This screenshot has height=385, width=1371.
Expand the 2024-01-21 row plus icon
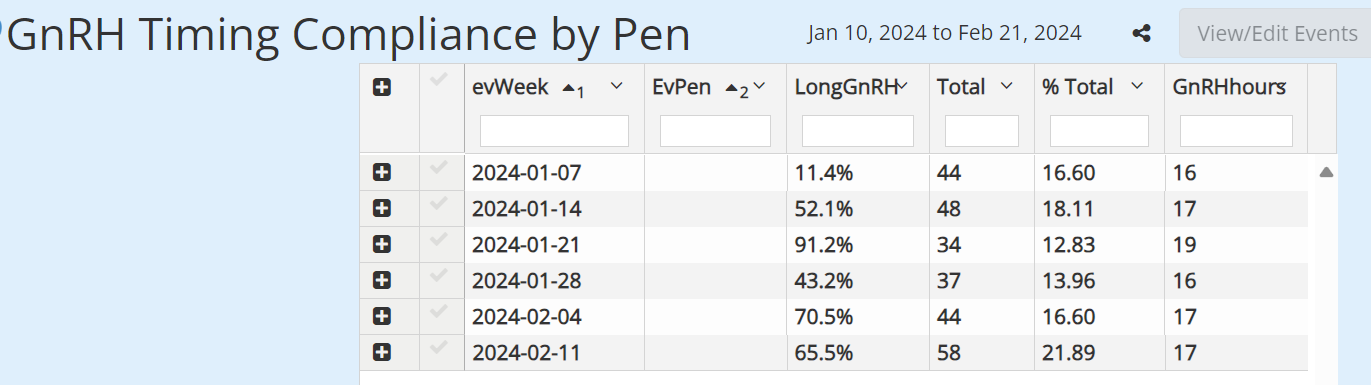click(381, 245)
